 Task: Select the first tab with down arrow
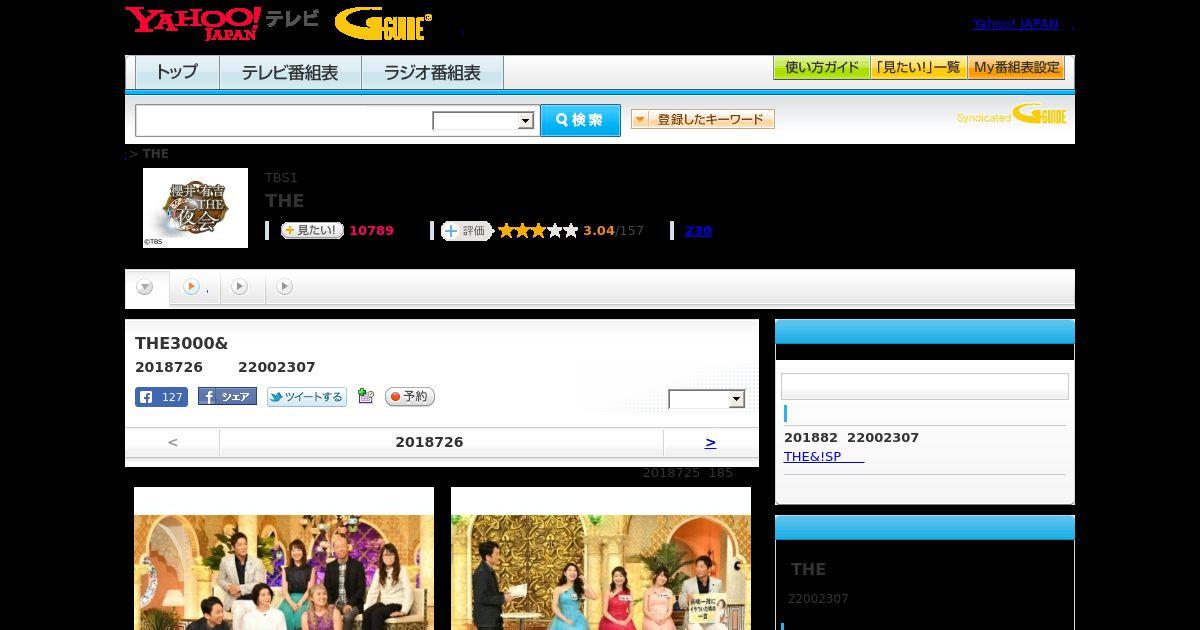(x=146, y=288)
